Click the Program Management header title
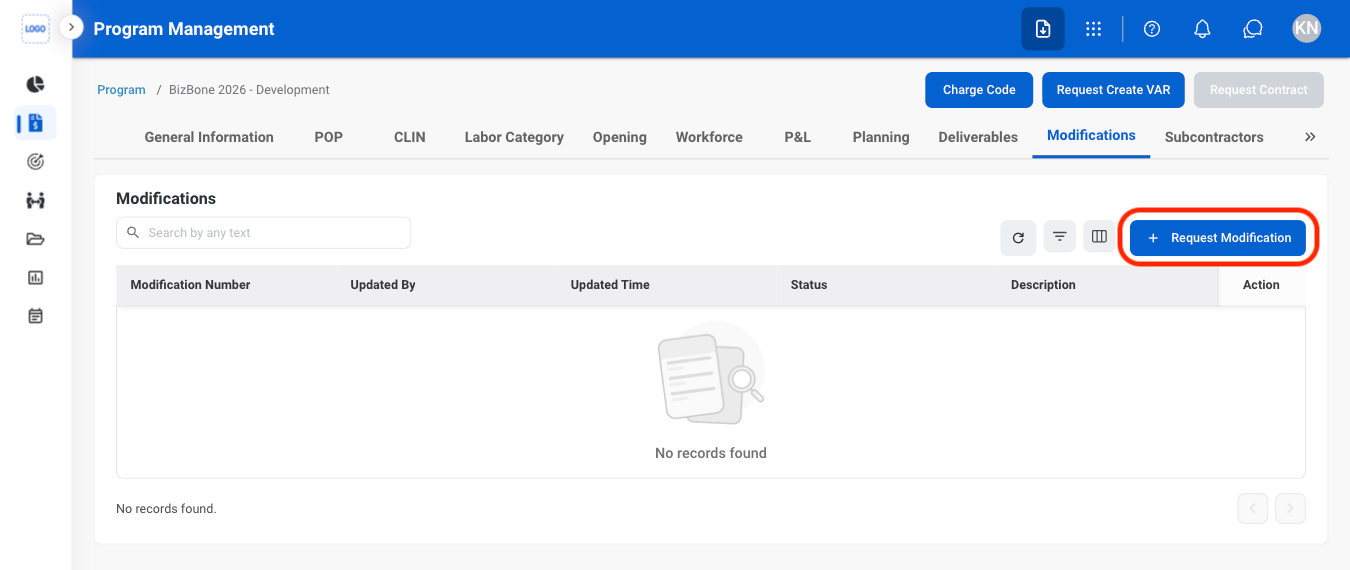 [184, 29]
